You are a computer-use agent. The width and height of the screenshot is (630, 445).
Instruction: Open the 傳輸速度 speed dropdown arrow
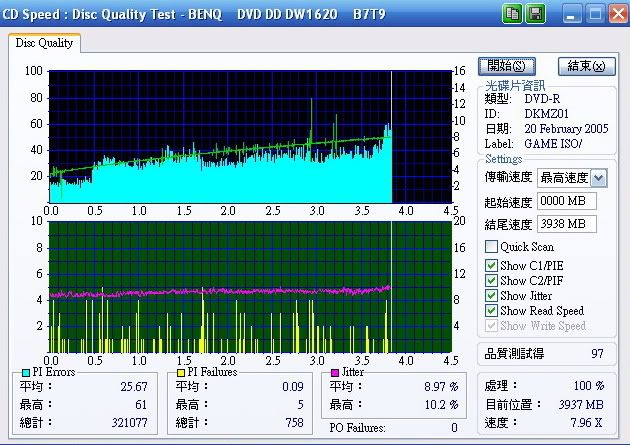(599, 178)
